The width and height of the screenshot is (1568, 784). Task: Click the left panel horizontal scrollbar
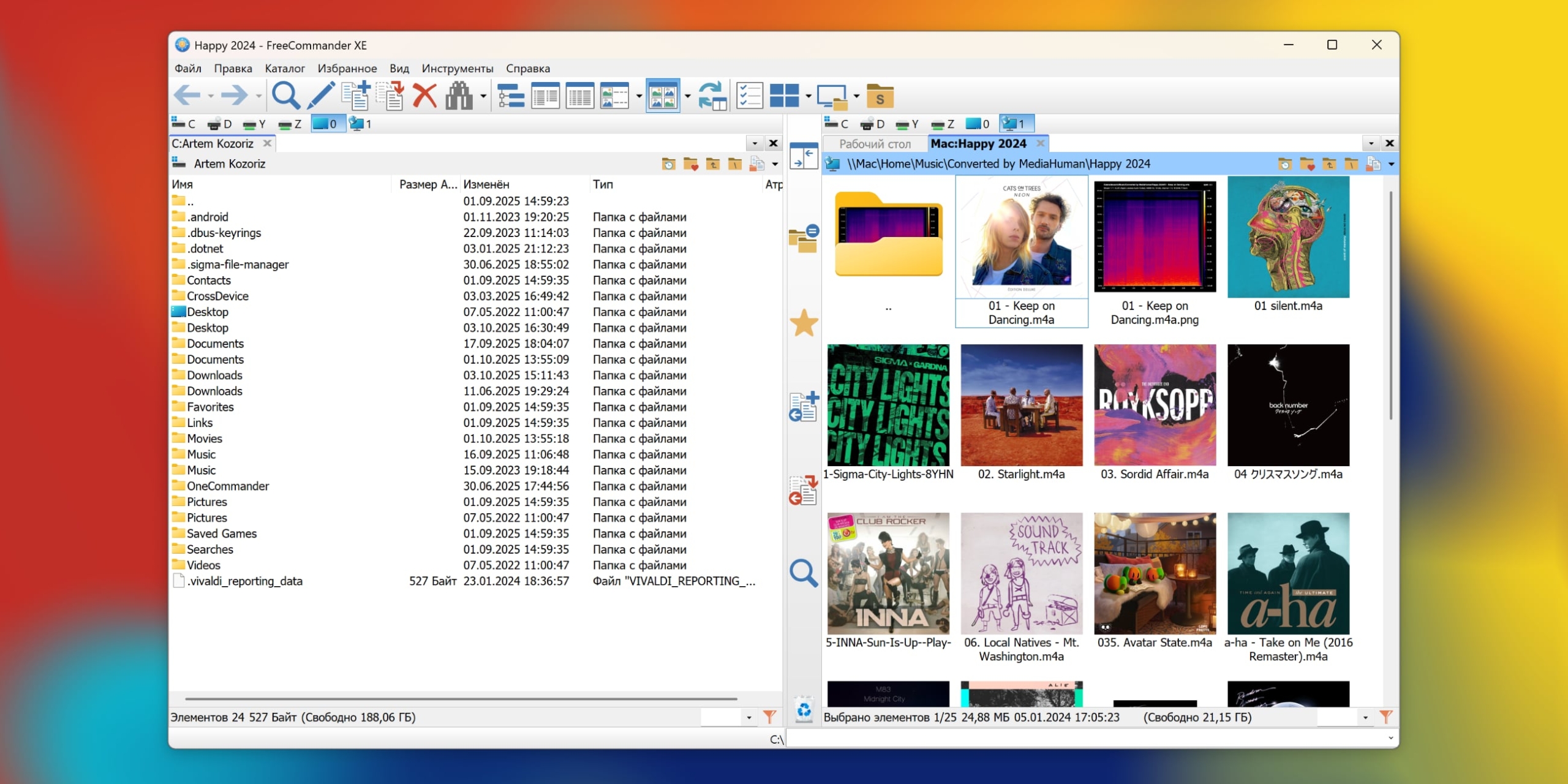461,698
